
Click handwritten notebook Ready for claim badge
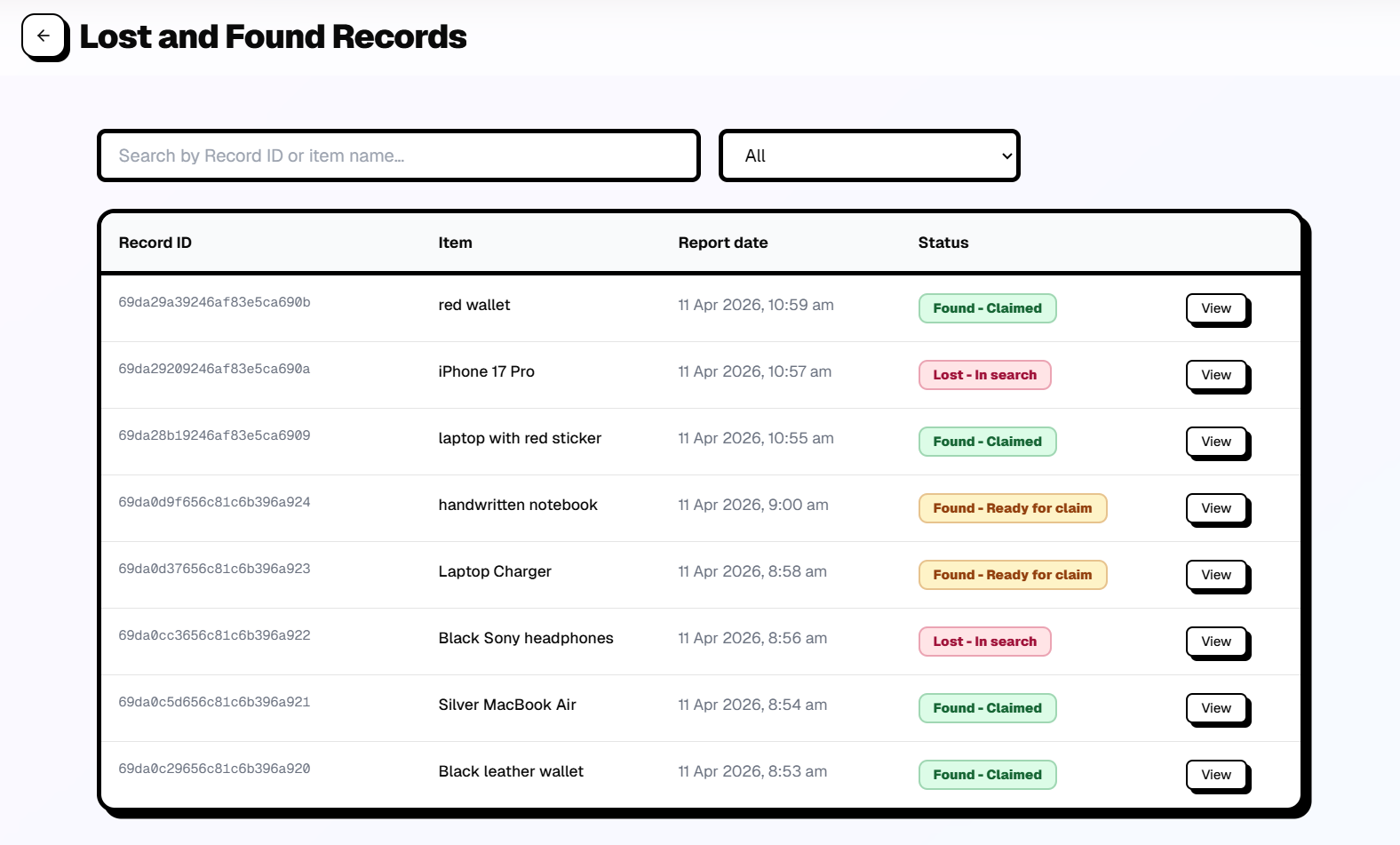tap(1012, 508)
